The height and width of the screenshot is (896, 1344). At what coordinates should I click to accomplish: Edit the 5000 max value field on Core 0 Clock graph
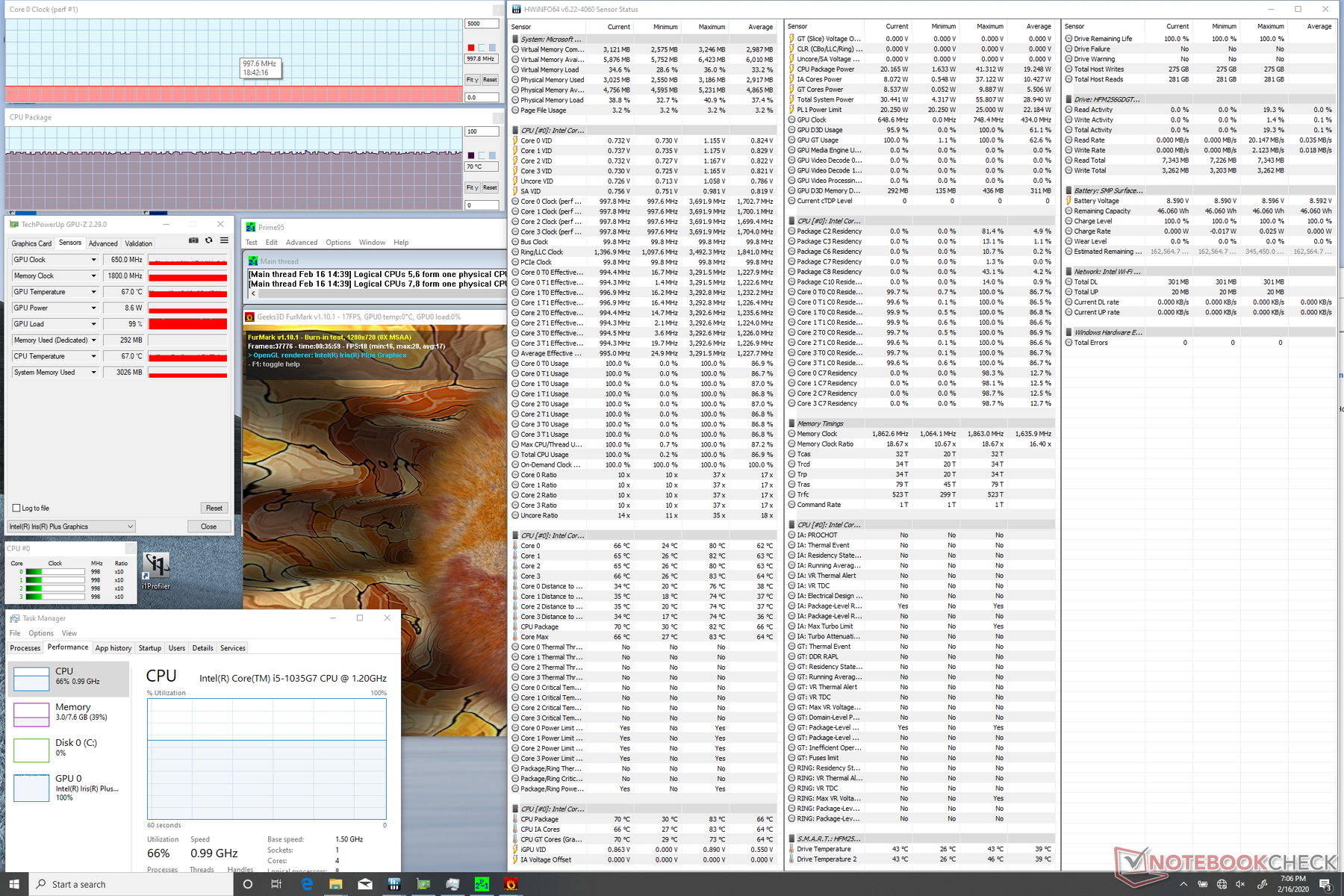pos(482,24)
